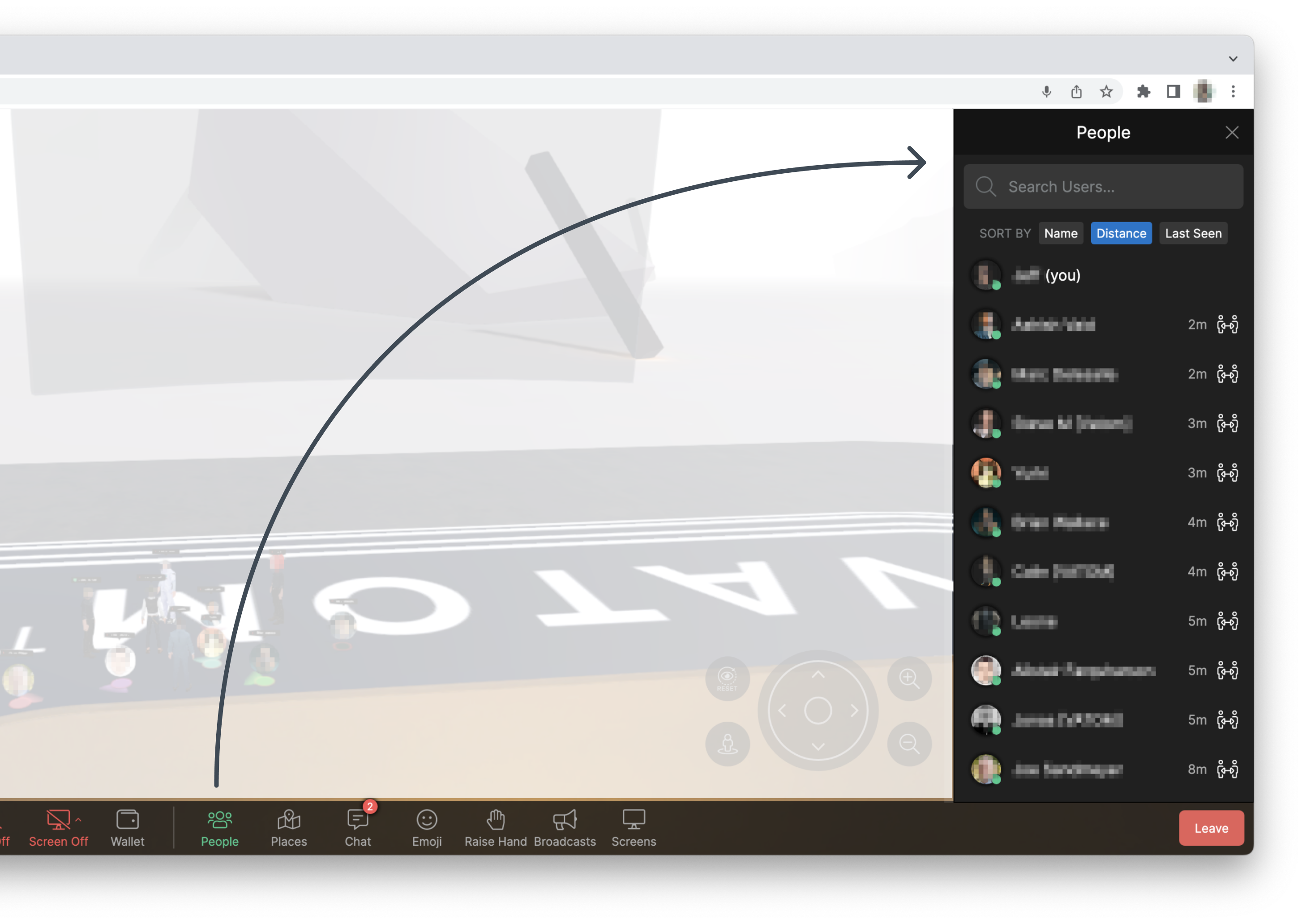
Task: Zoom out the 3D view
Action: pos(909,744)
